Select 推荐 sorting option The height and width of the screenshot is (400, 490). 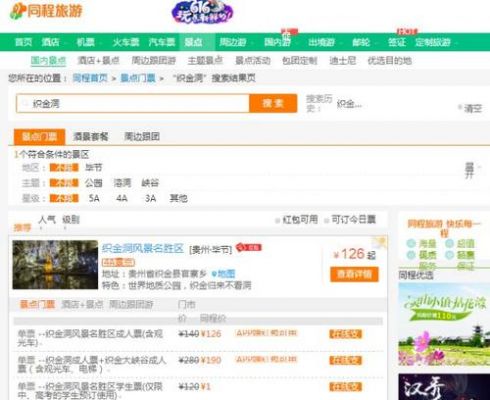[x=22, y=228]
